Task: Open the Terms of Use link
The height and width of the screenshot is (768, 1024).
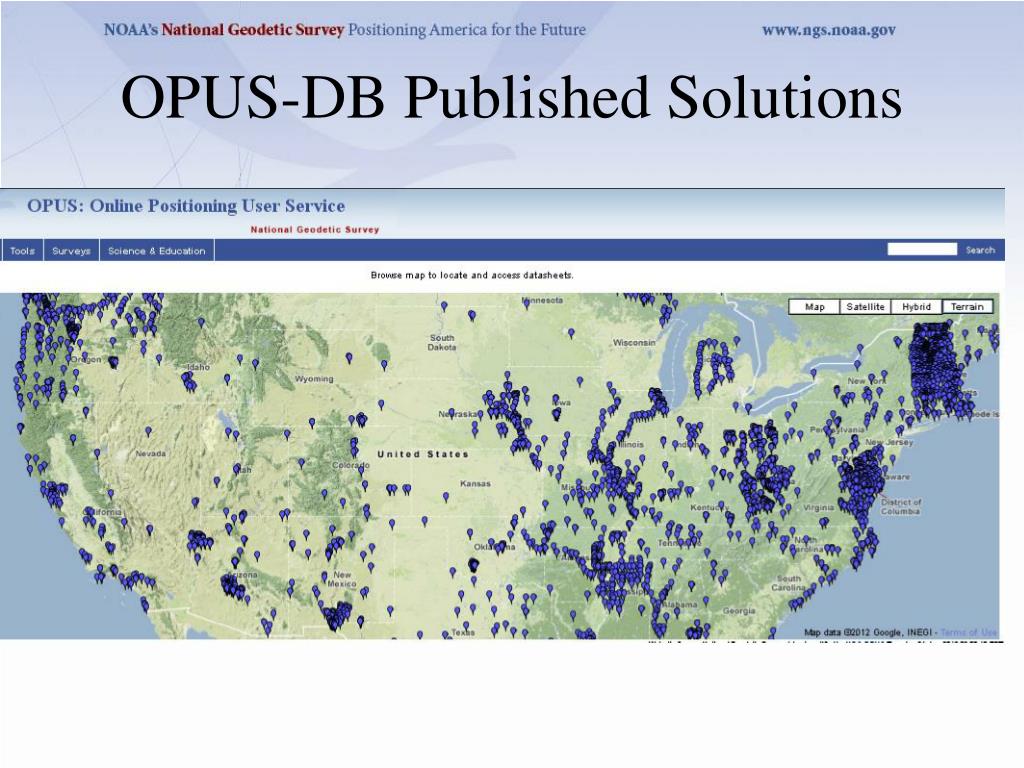Action: tap(968, 632)
